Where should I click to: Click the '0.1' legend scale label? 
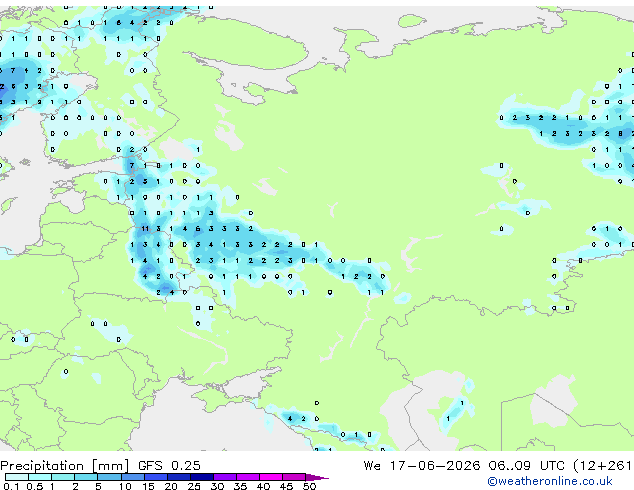pos(11,486)
